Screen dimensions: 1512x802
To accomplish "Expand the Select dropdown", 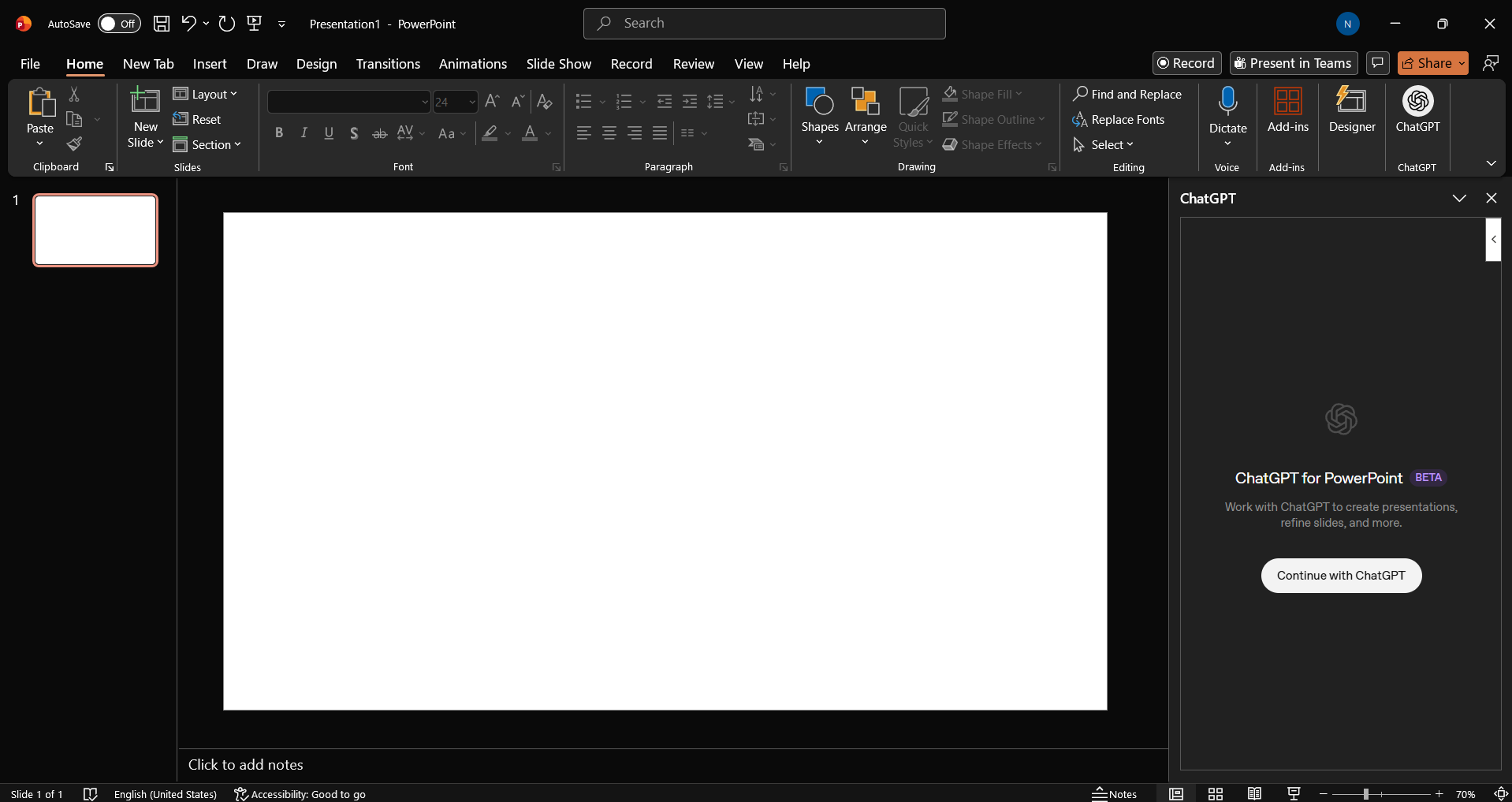I will point(1103,144).
